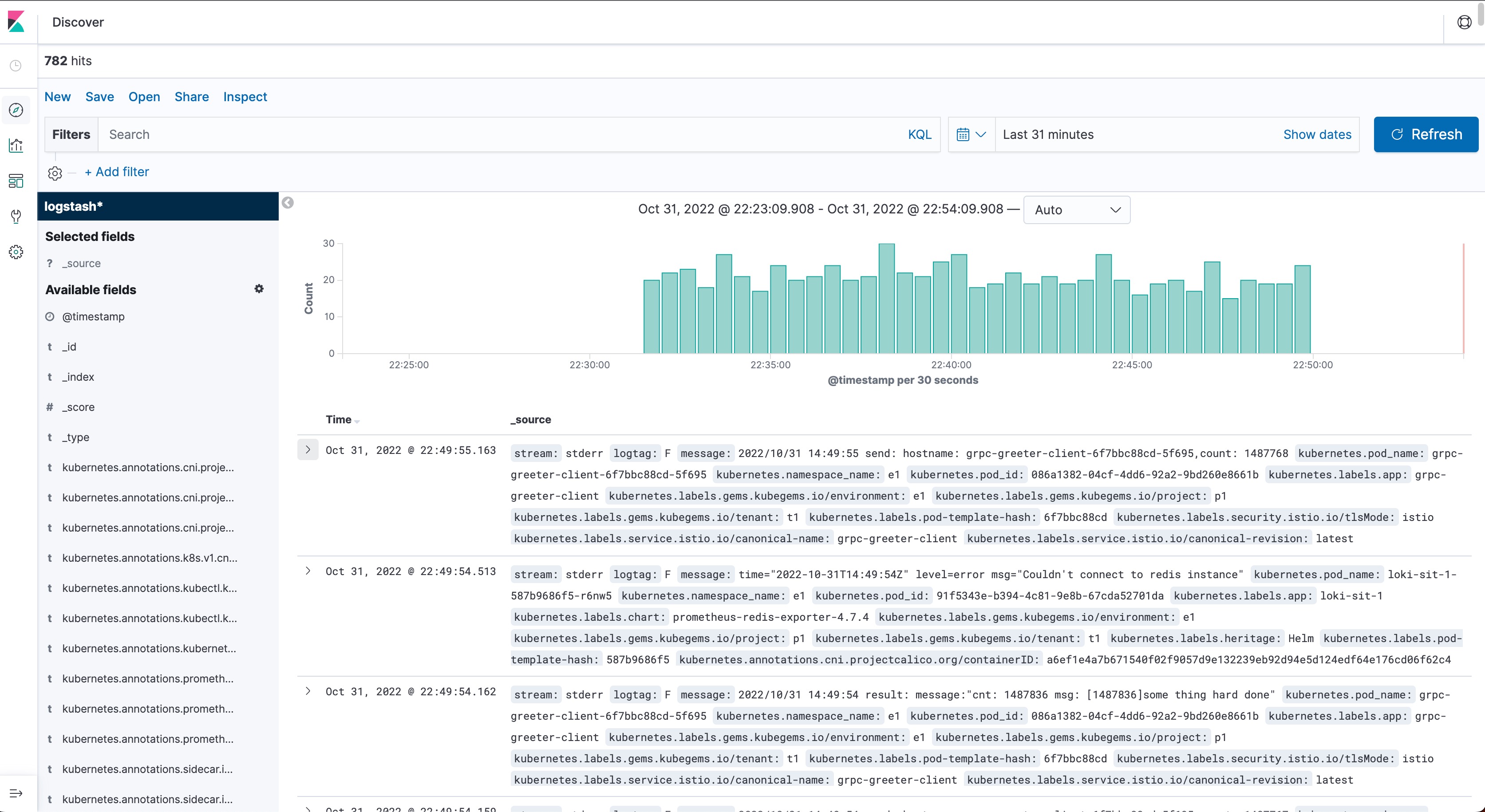Click Share in the top menu
Image resolution: width=1485 pixels, height=812 pixels.
point(191,97)
